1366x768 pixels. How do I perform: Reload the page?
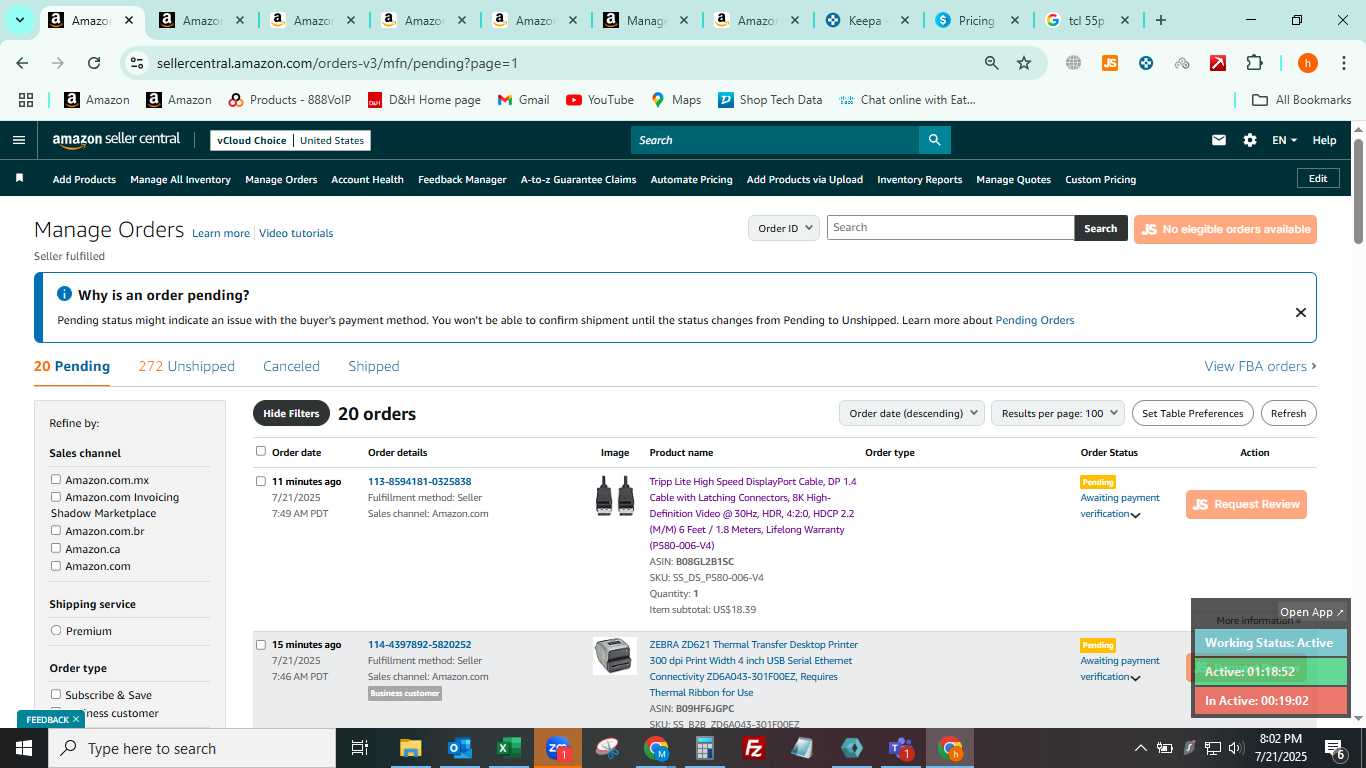[x=94, y=63]
